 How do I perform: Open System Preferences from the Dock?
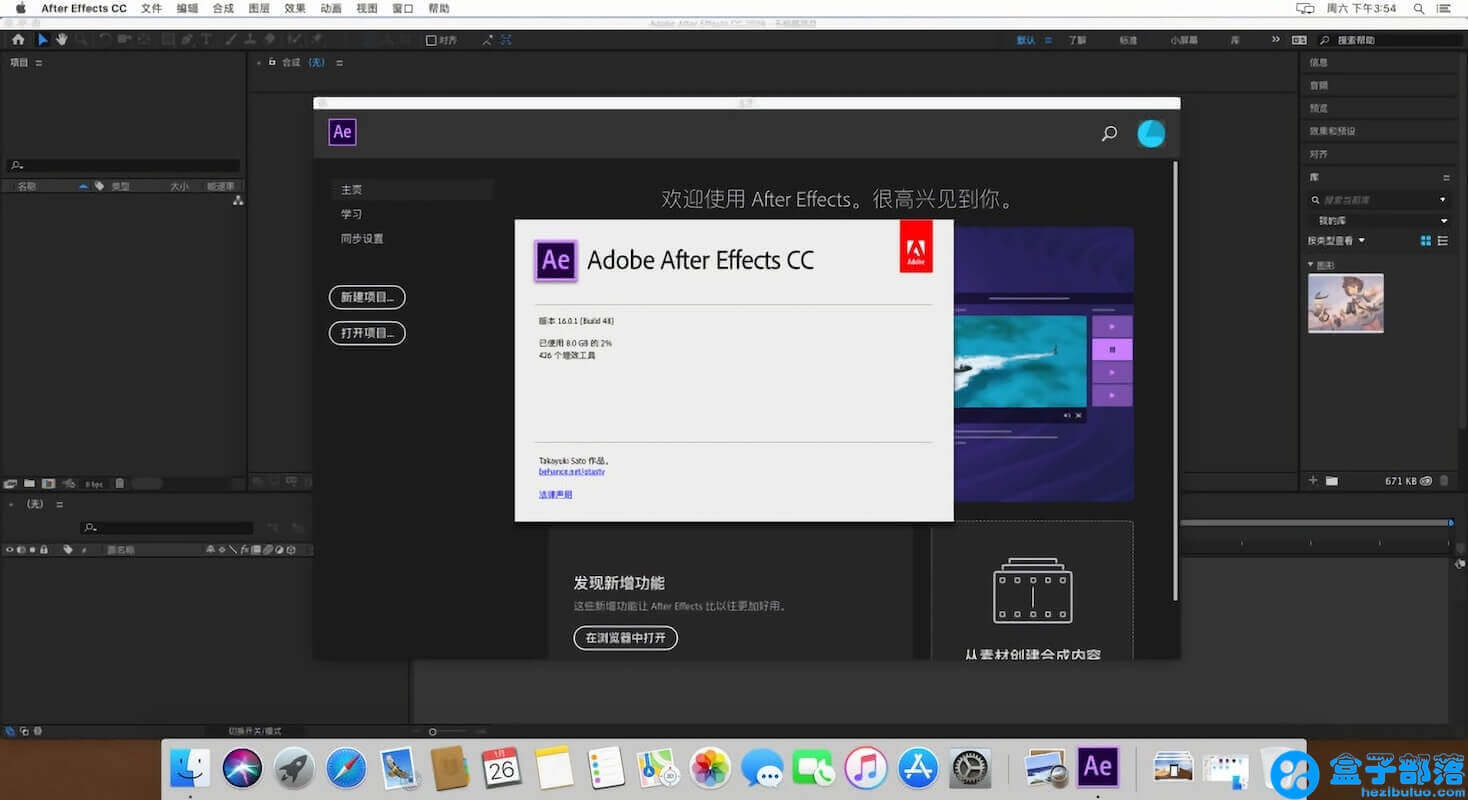pos(970,768)
